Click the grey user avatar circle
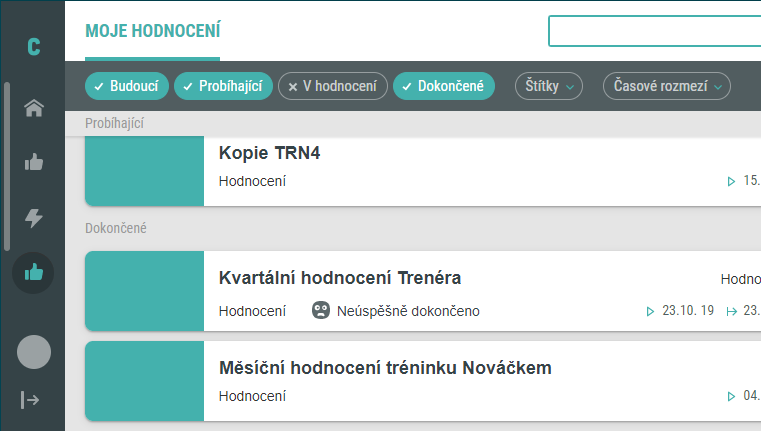The width and height of the screenshot is (761, 431). pos(33,352)
